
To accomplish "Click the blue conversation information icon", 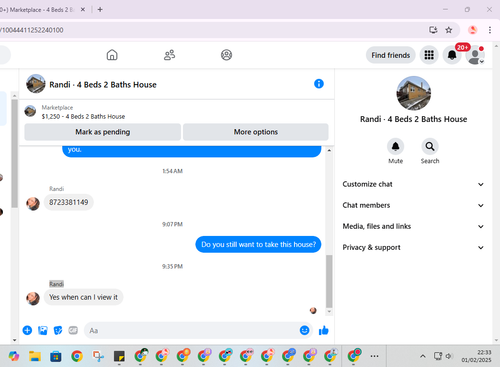I will point(319,84).
